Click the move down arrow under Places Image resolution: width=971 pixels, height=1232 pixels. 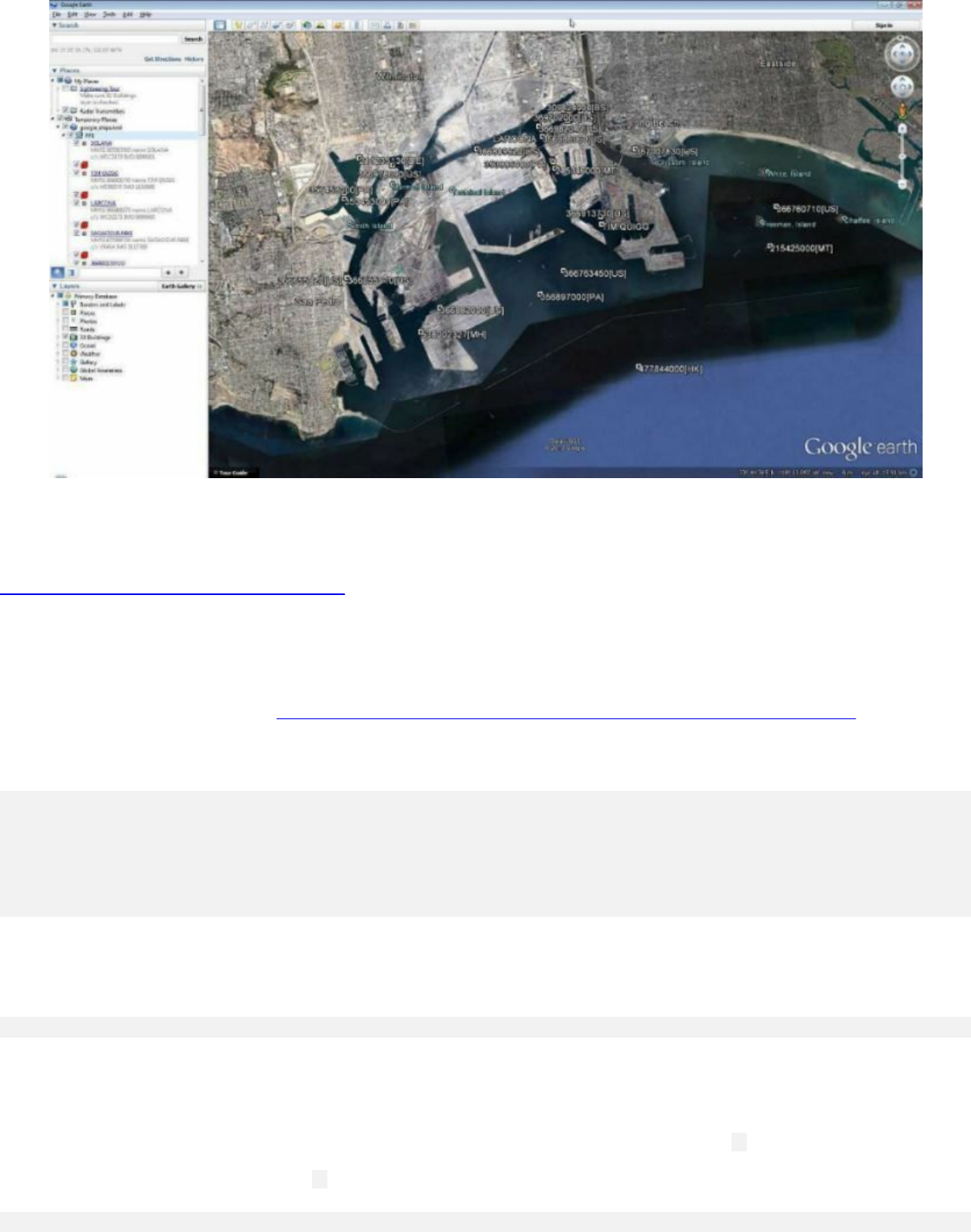[x=181, y=273]
